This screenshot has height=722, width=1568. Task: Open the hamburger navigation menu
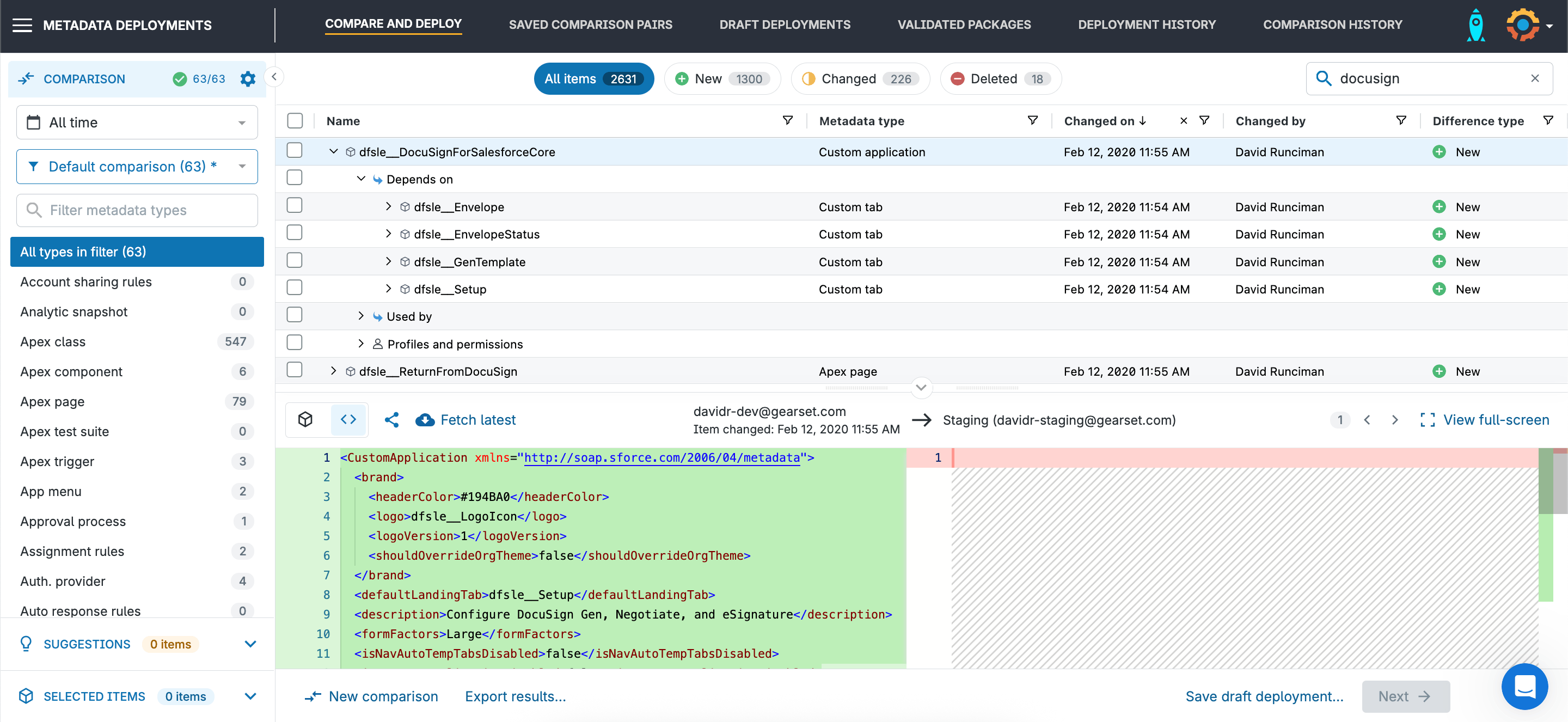tap(22, 25)
